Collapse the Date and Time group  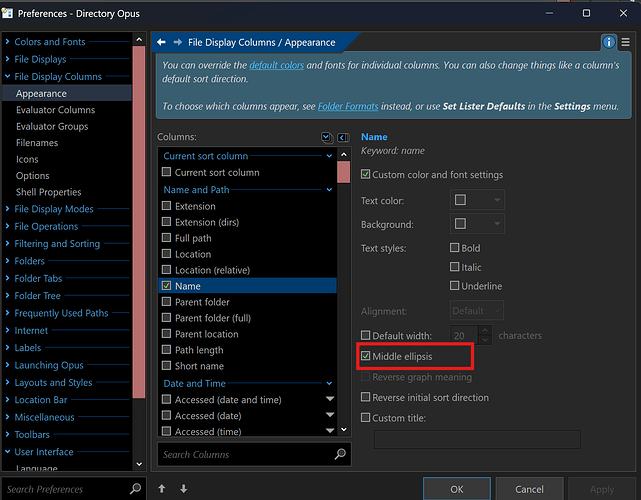329,383
